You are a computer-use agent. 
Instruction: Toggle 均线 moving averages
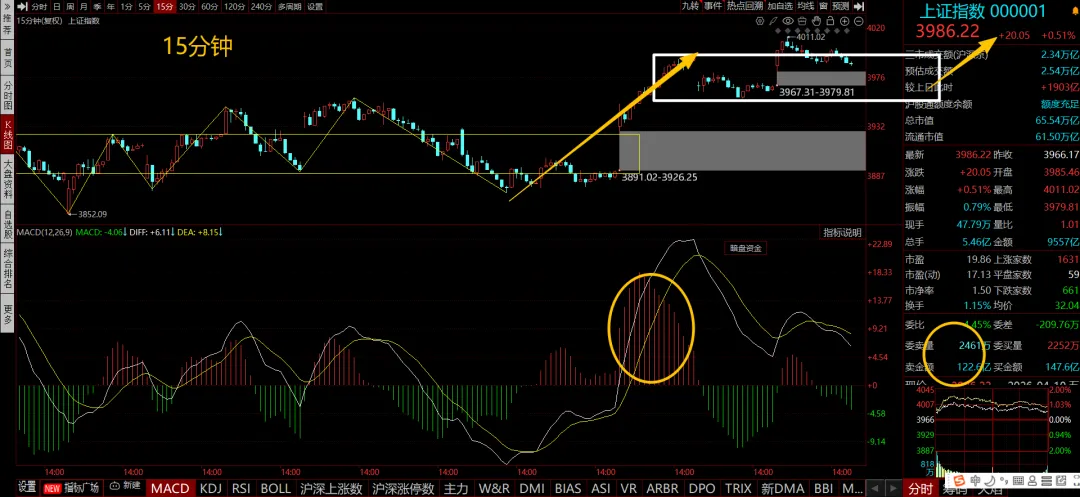(806, 6)
